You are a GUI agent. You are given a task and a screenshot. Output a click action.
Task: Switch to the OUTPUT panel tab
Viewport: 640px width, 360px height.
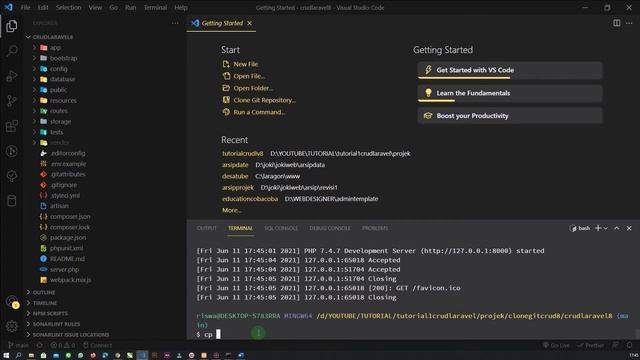pos(207,228)
